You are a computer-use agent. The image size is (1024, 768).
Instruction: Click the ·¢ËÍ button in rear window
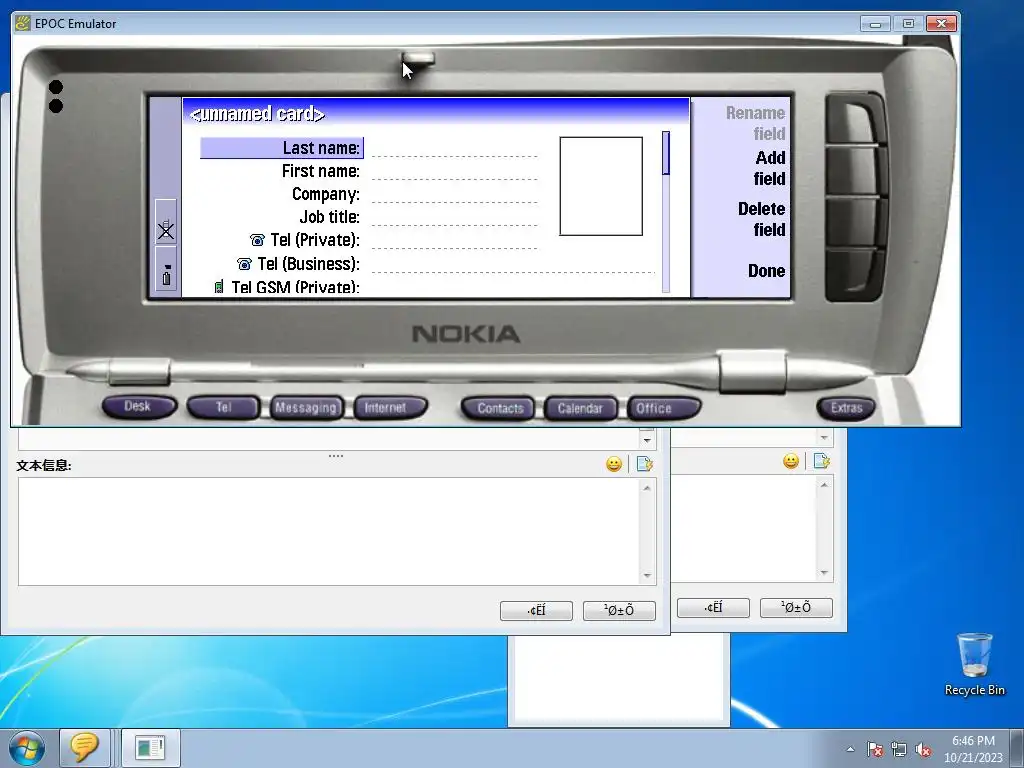(713, 607)
